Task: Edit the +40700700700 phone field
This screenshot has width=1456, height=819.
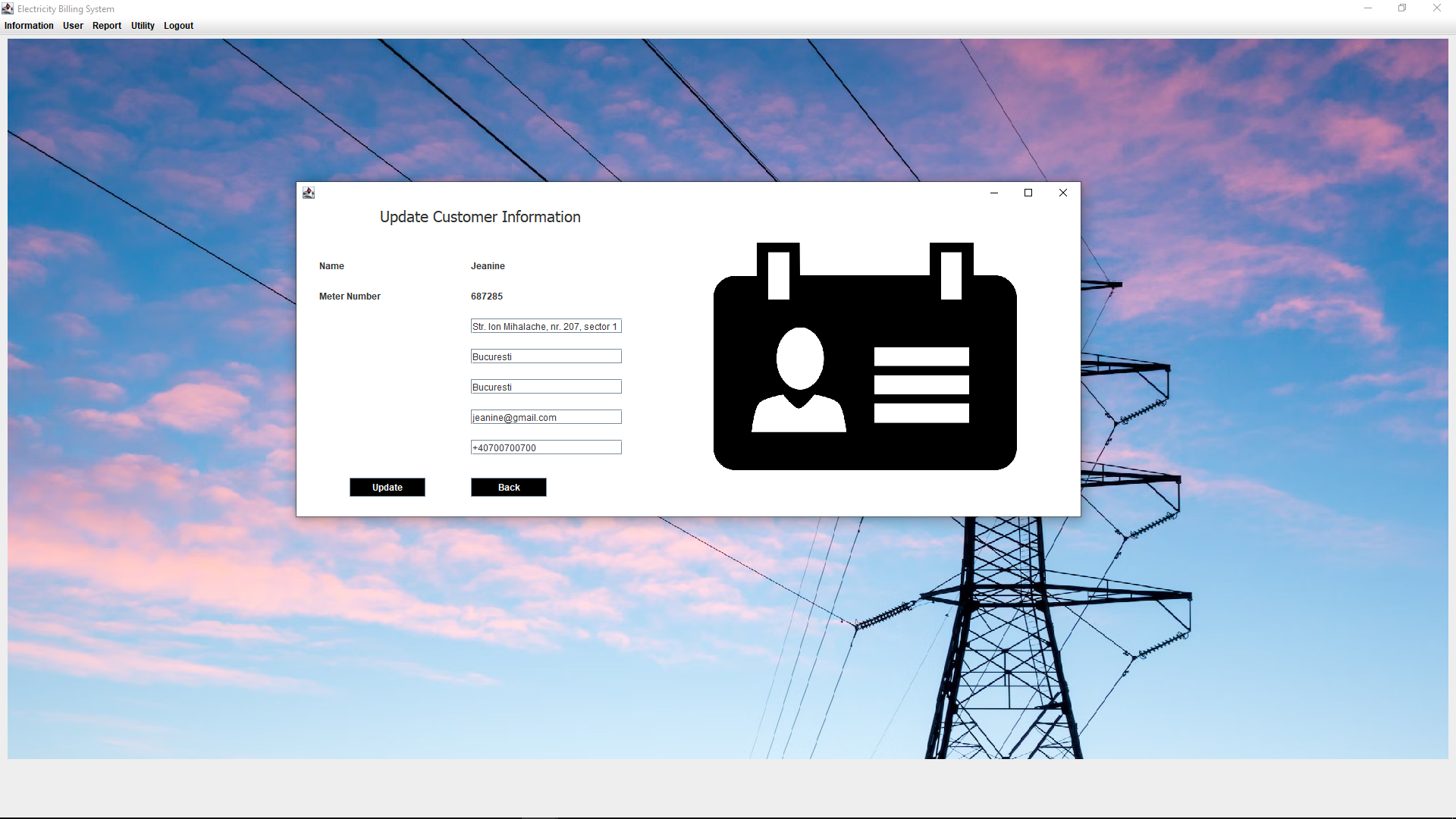Action: click(x=546, y=447)
